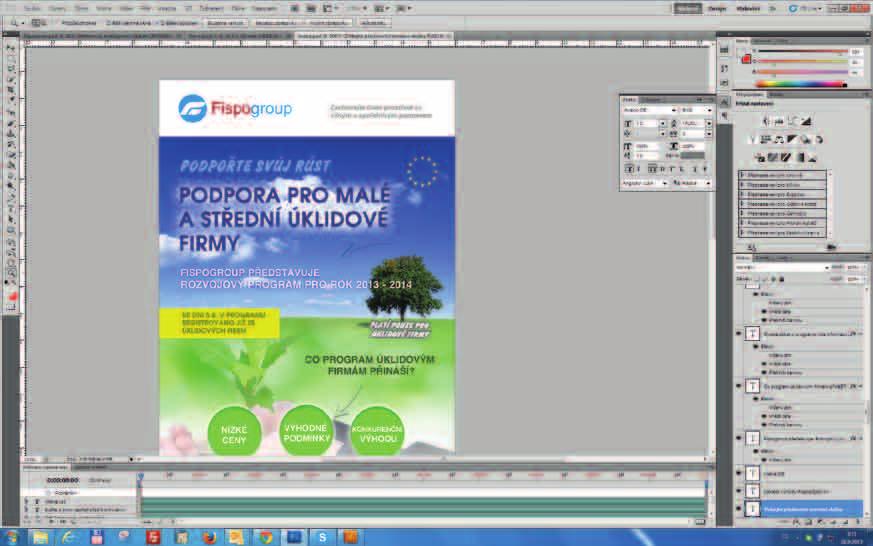
Task: Hide the 'Fispogroup představuje' text layer
Action: [739, 438]
